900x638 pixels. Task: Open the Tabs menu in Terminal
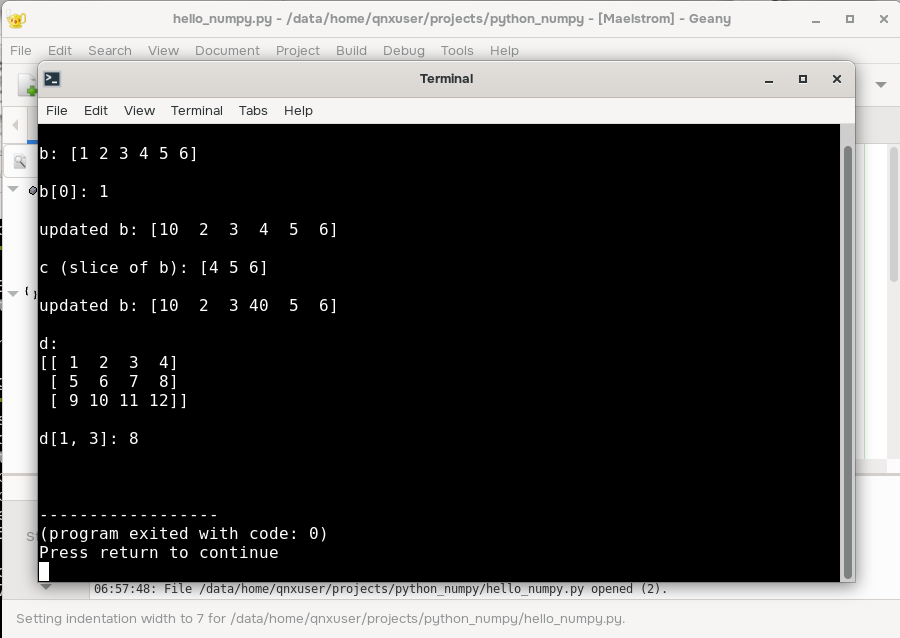click(x=253, y=111)
